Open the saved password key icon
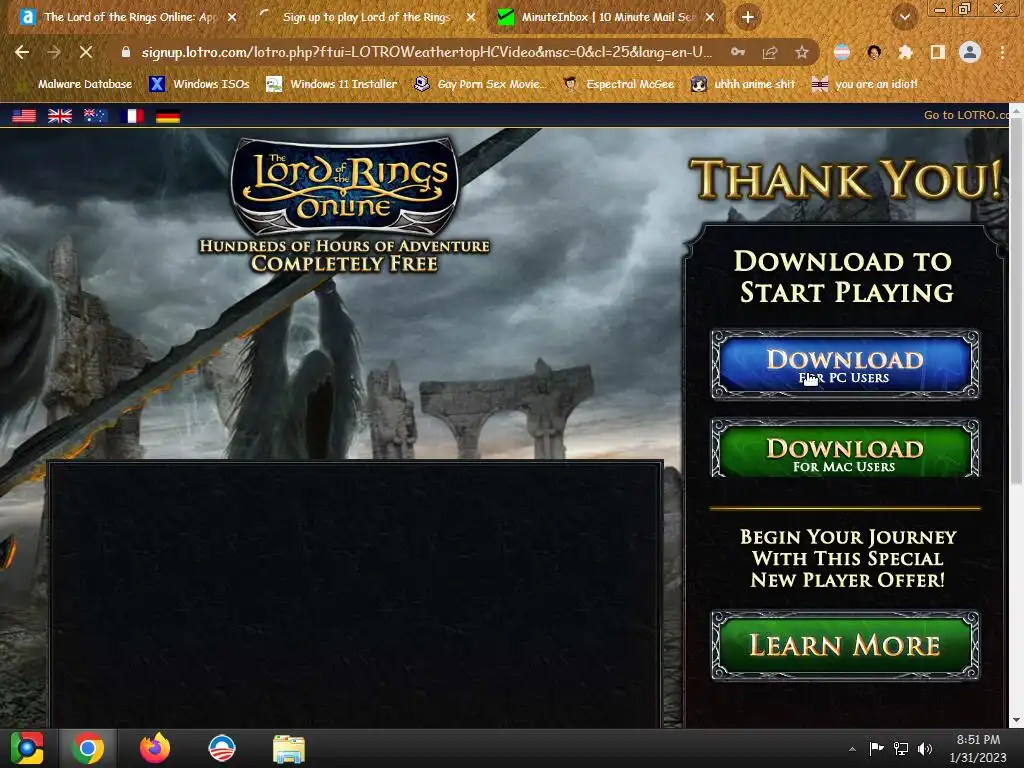 (x=738, y=52)
